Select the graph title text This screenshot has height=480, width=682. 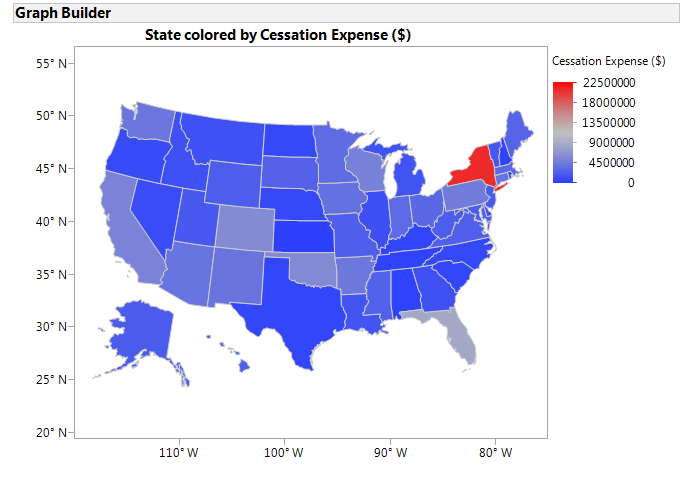coord(278,35)
